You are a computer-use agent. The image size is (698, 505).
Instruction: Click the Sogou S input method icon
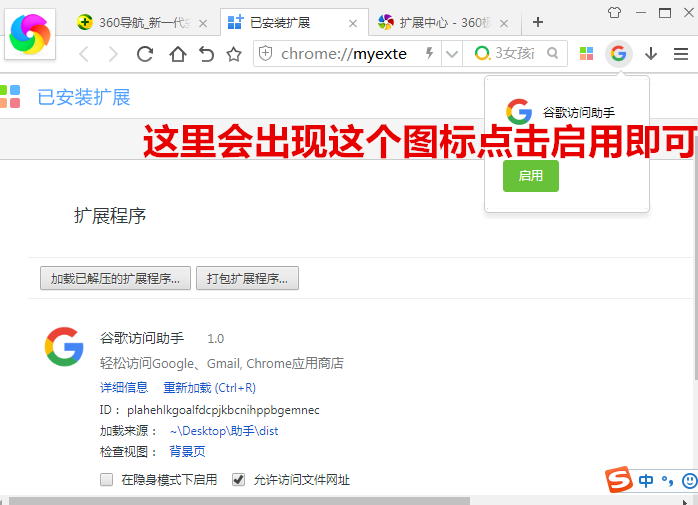(x=619, y=480)
